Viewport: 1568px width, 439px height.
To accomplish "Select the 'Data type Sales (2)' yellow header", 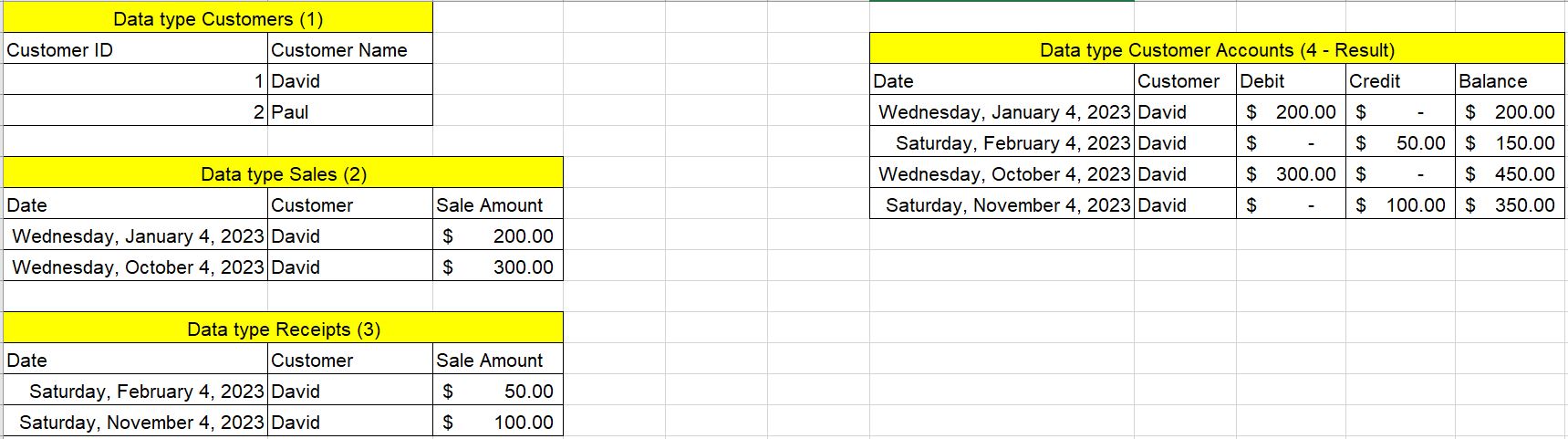I will coord(284,173).
